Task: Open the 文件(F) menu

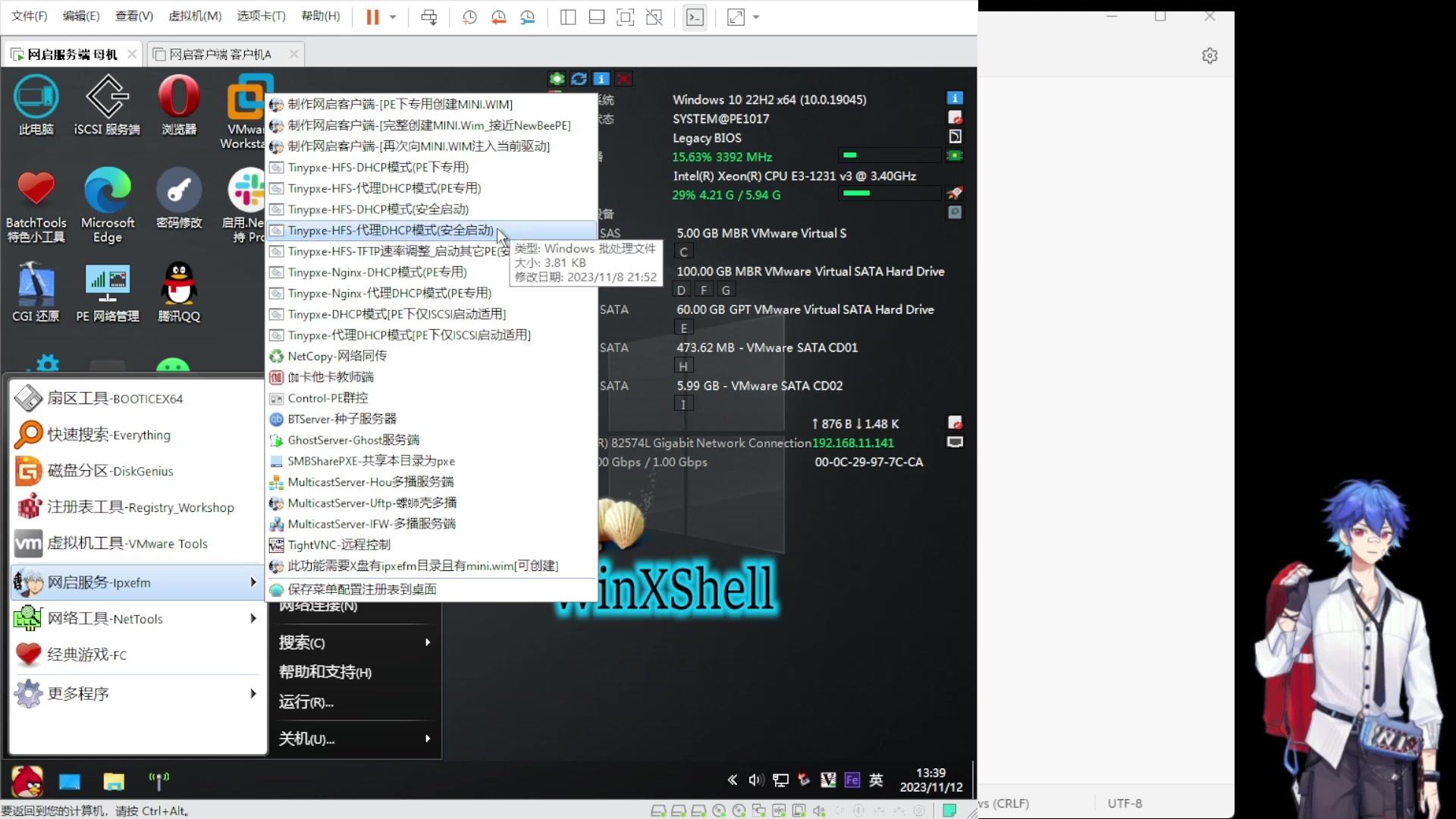Action: 29,16
